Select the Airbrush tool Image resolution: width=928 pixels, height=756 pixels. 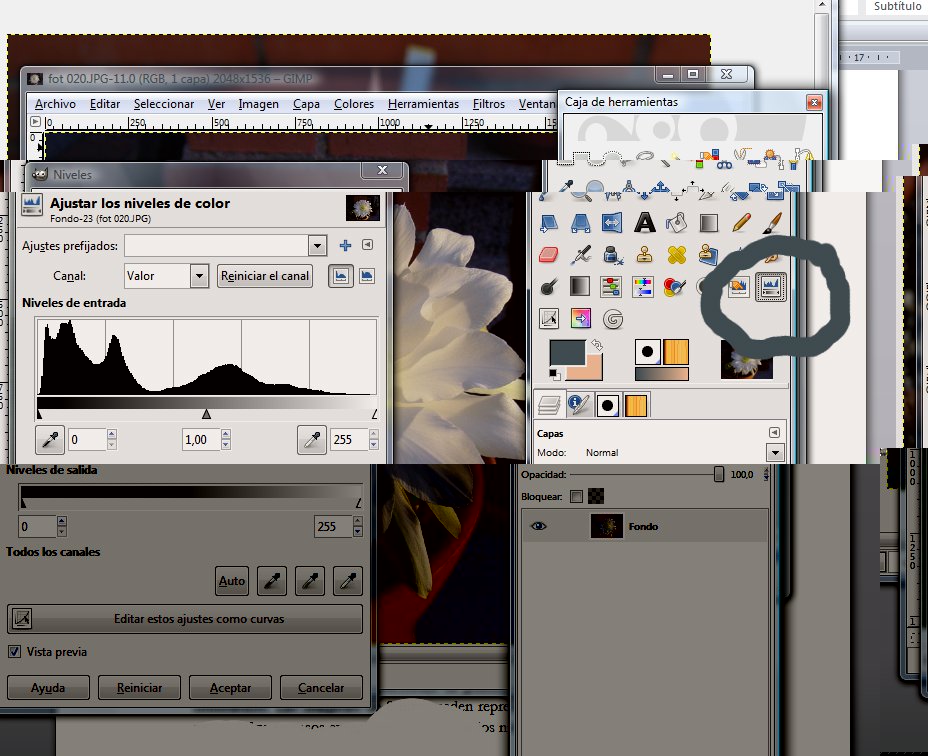[580, 255]
